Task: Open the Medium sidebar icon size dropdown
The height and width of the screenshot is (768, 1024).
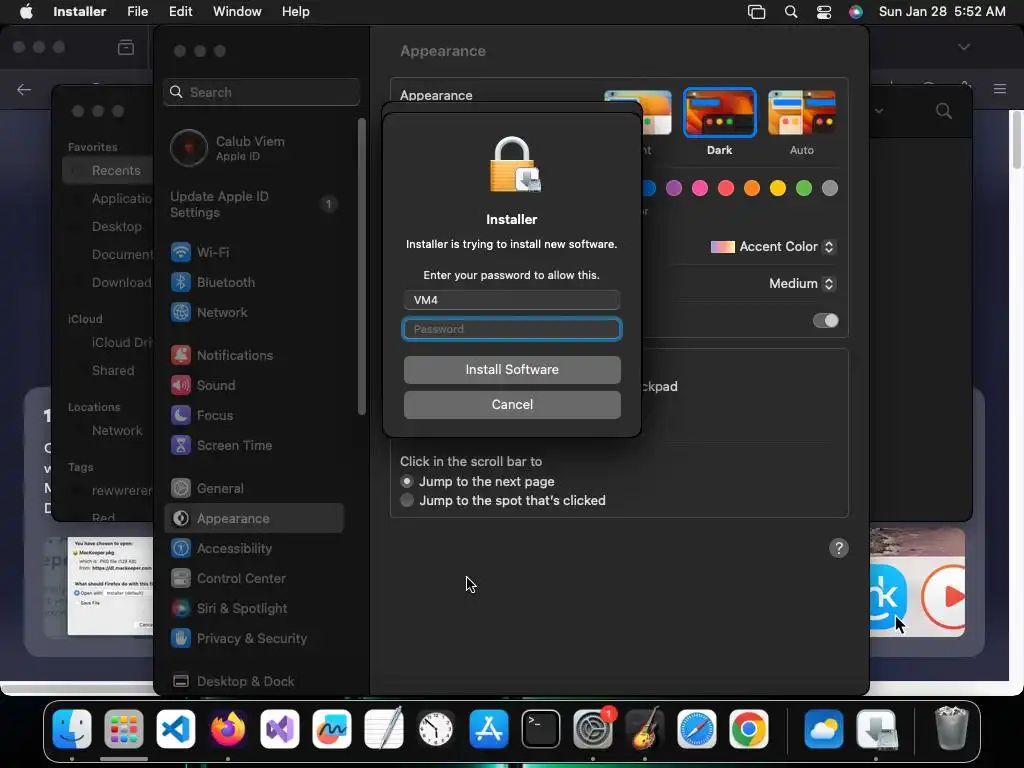Action: pyautogui.click(x=801, y=283)
